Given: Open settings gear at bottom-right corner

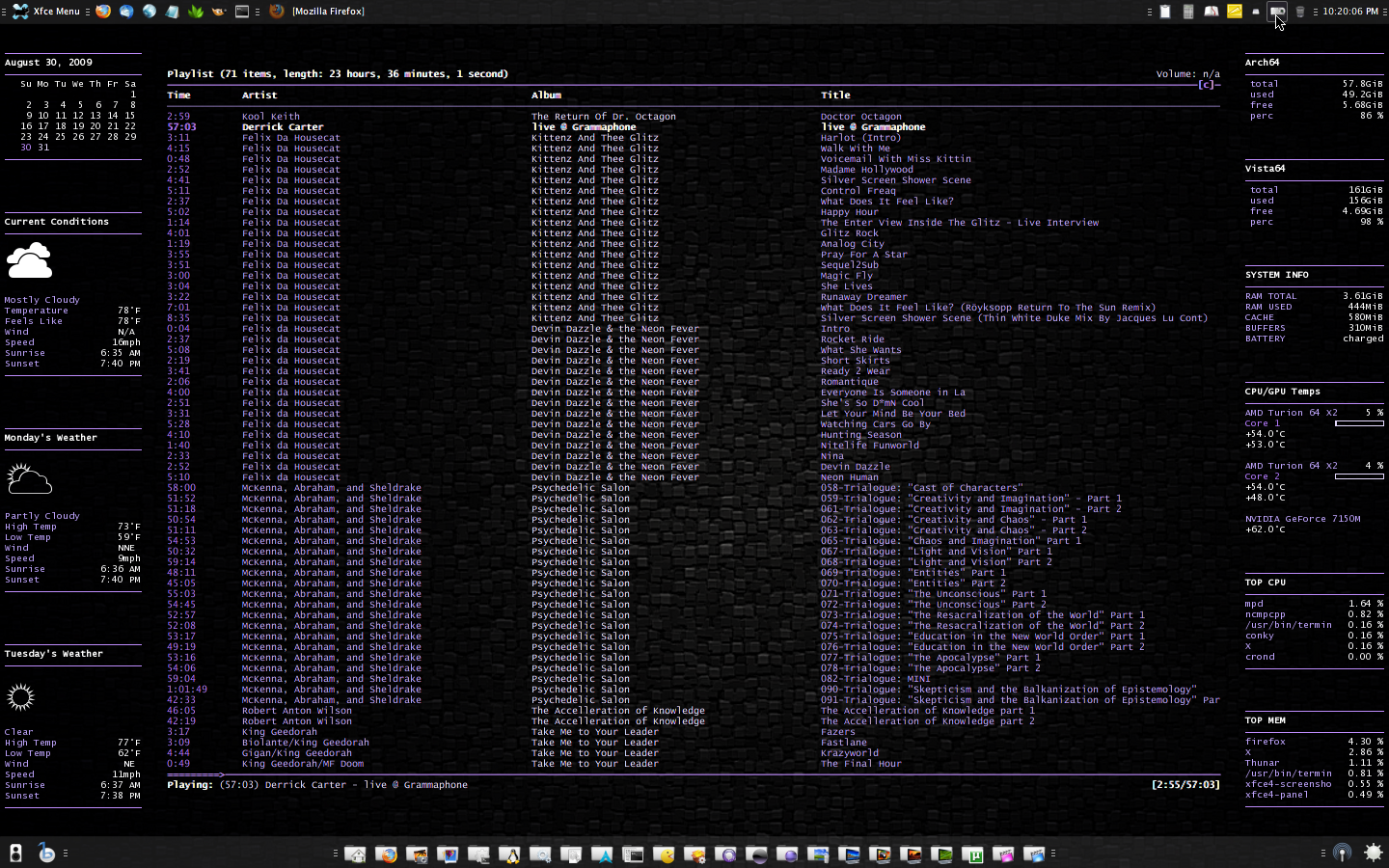Looking at the screenshot, I should click(x=1374, y=853).
